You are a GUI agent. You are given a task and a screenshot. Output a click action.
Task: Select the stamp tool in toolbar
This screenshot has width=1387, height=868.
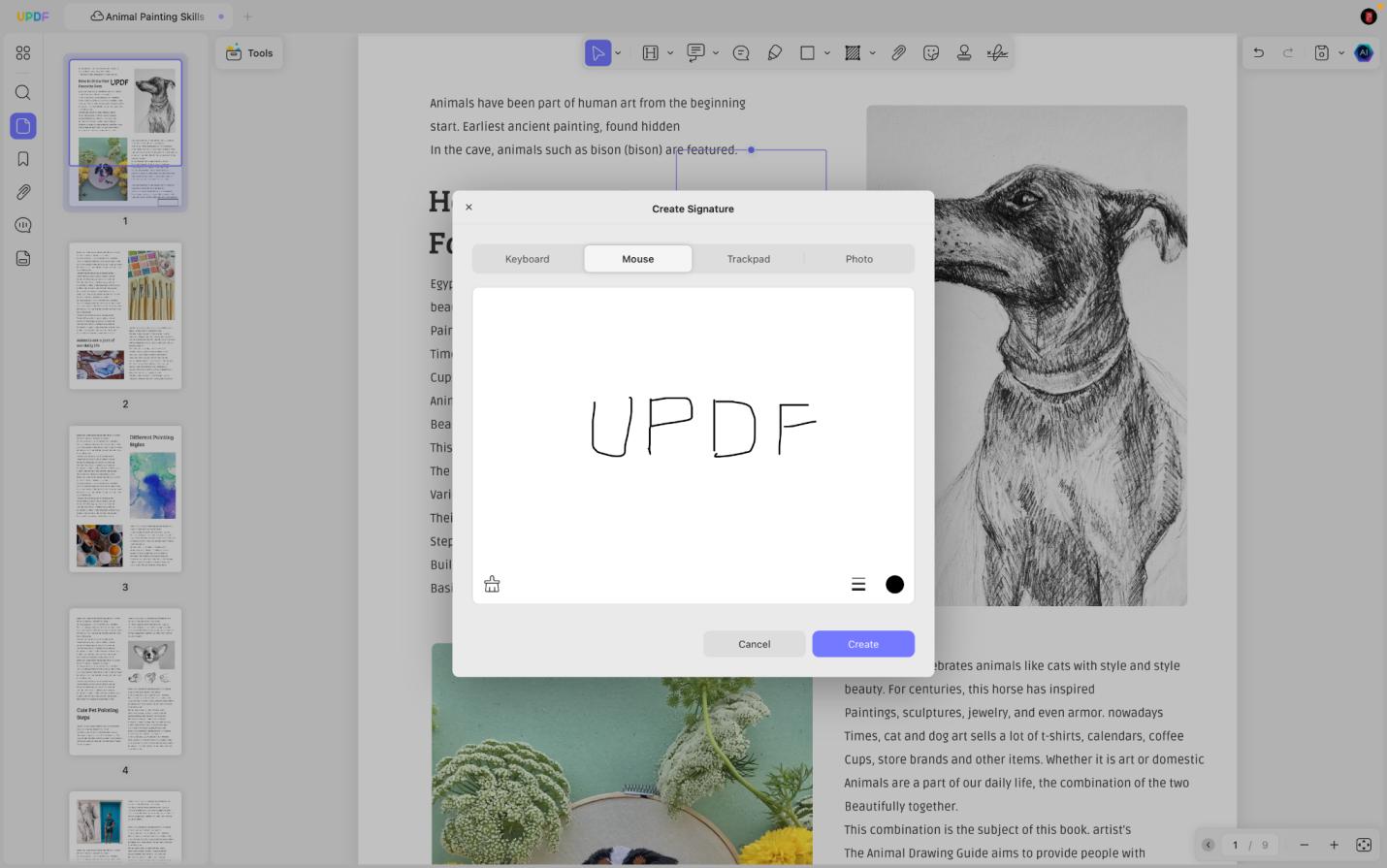click(x=964, y=53)
